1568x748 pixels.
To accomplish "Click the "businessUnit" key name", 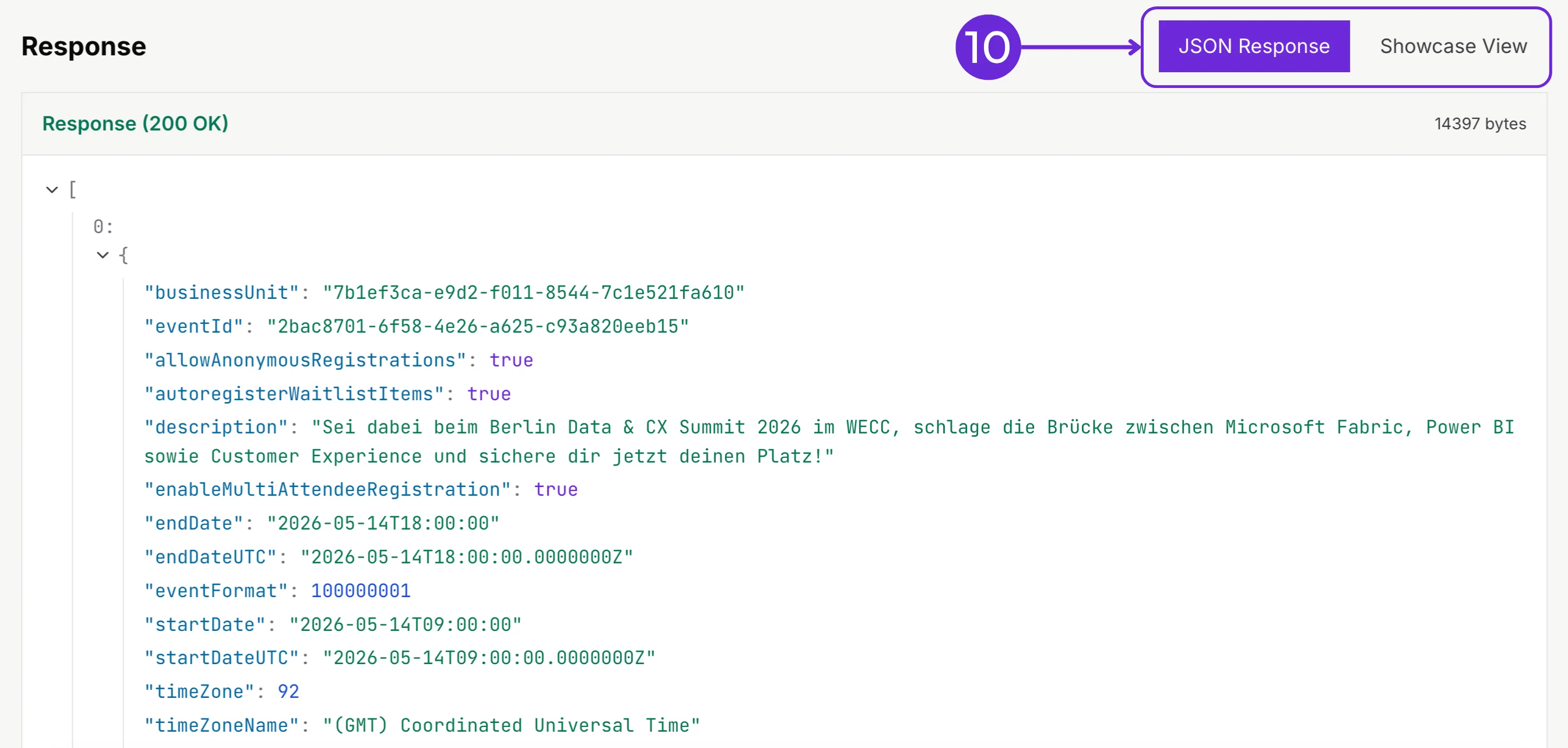I will pos(222,293).
